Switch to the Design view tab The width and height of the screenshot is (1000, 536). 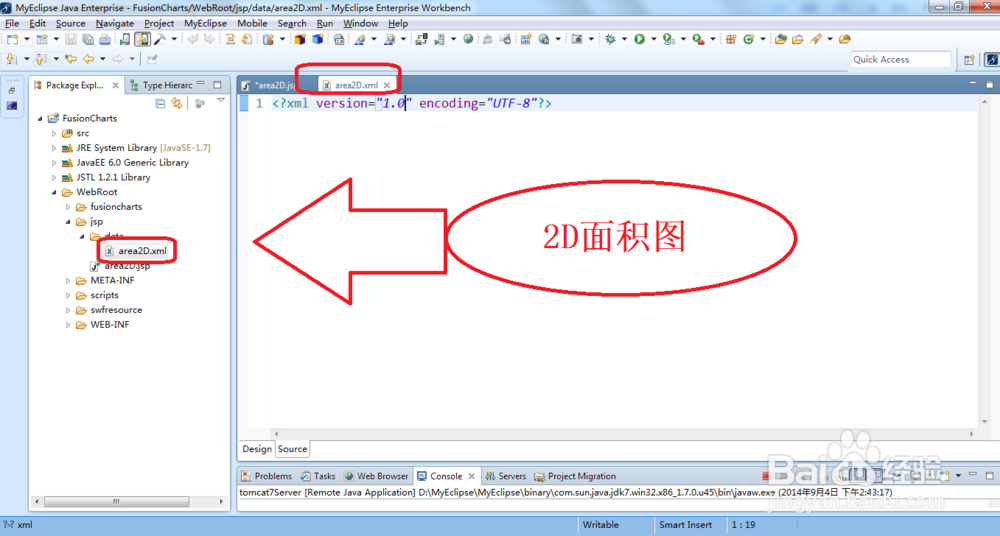[x=257, y=449]
